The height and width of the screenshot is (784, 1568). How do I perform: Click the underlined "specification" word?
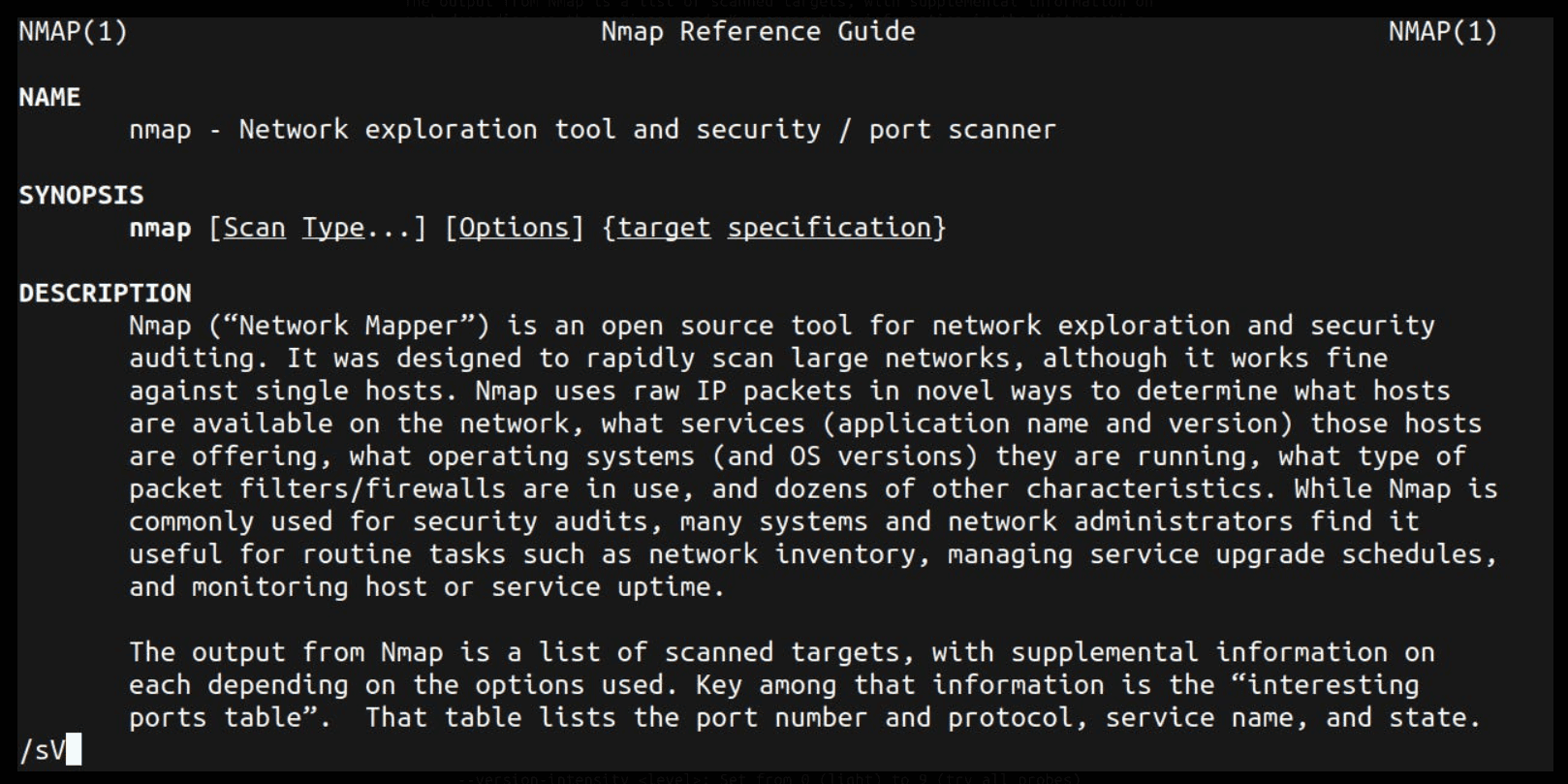point(830,228)
